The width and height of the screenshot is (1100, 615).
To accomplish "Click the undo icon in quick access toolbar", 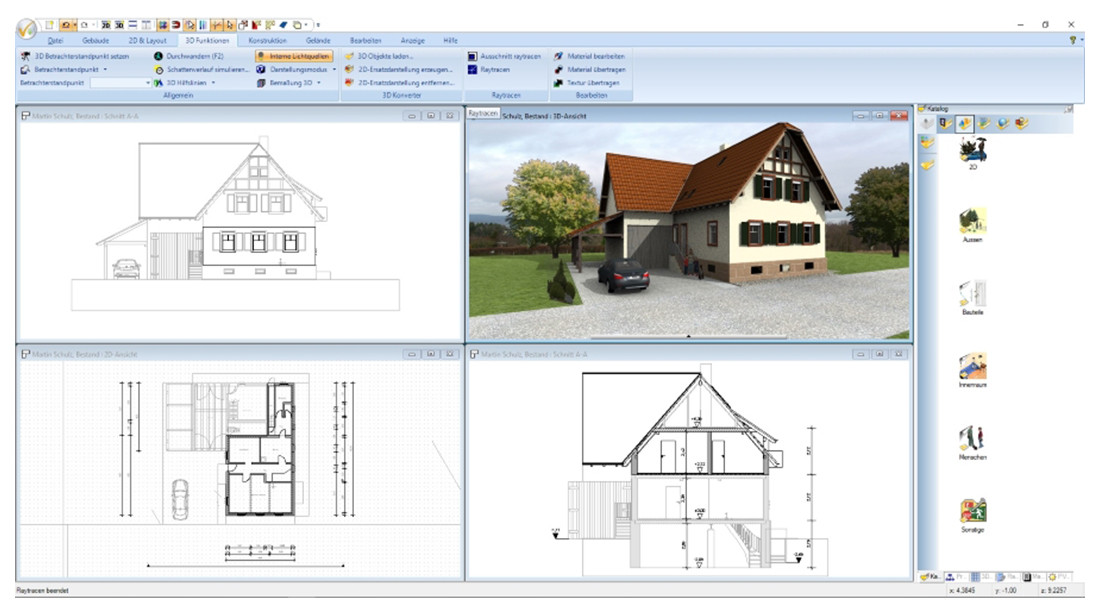I will coord(65,25).
